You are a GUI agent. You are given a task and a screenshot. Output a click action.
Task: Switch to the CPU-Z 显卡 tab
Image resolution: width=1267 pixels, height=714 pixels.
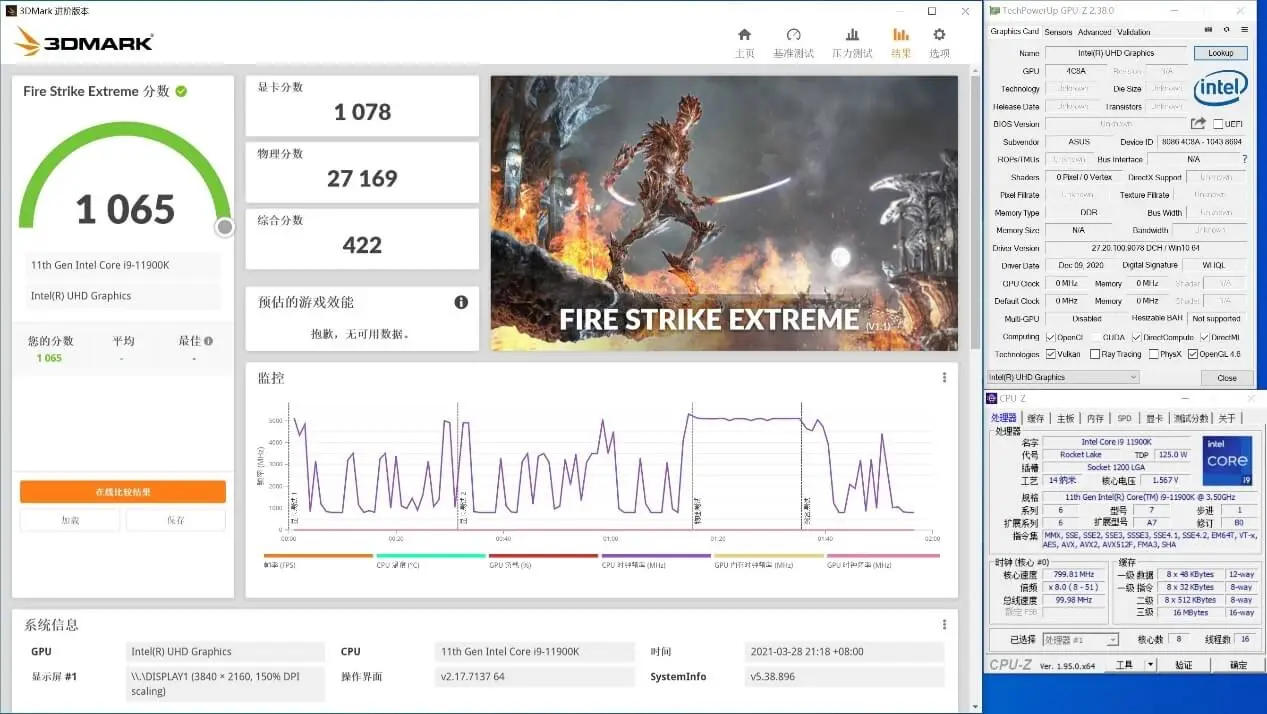pyautogui.click(x=1154, y=418)
